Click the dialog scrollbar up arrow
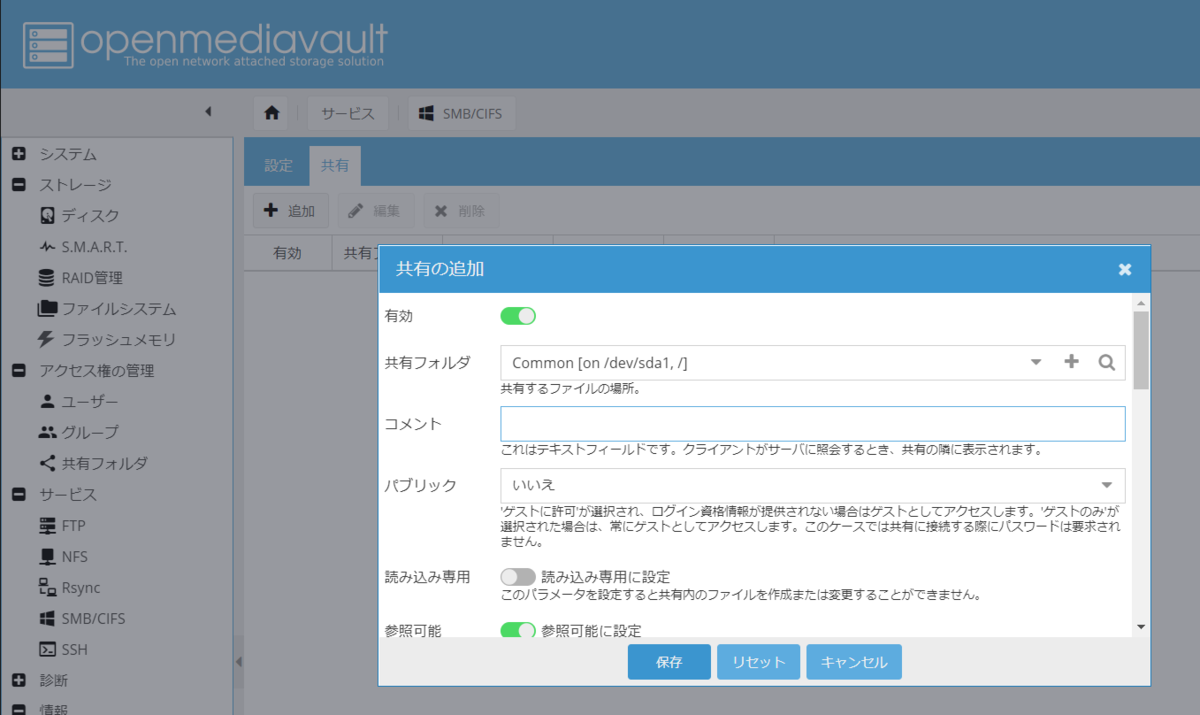 1141,302
